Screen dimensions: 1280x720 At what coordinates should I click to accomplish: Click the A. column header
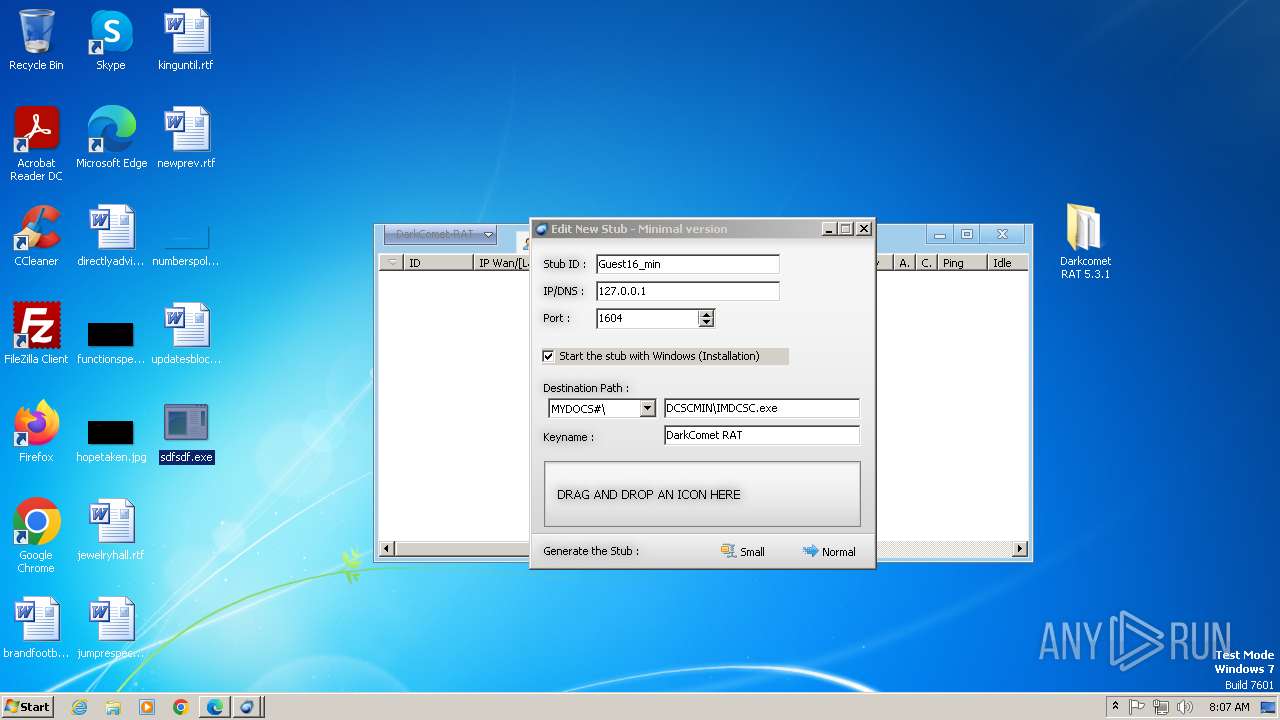tap(904, 263)
